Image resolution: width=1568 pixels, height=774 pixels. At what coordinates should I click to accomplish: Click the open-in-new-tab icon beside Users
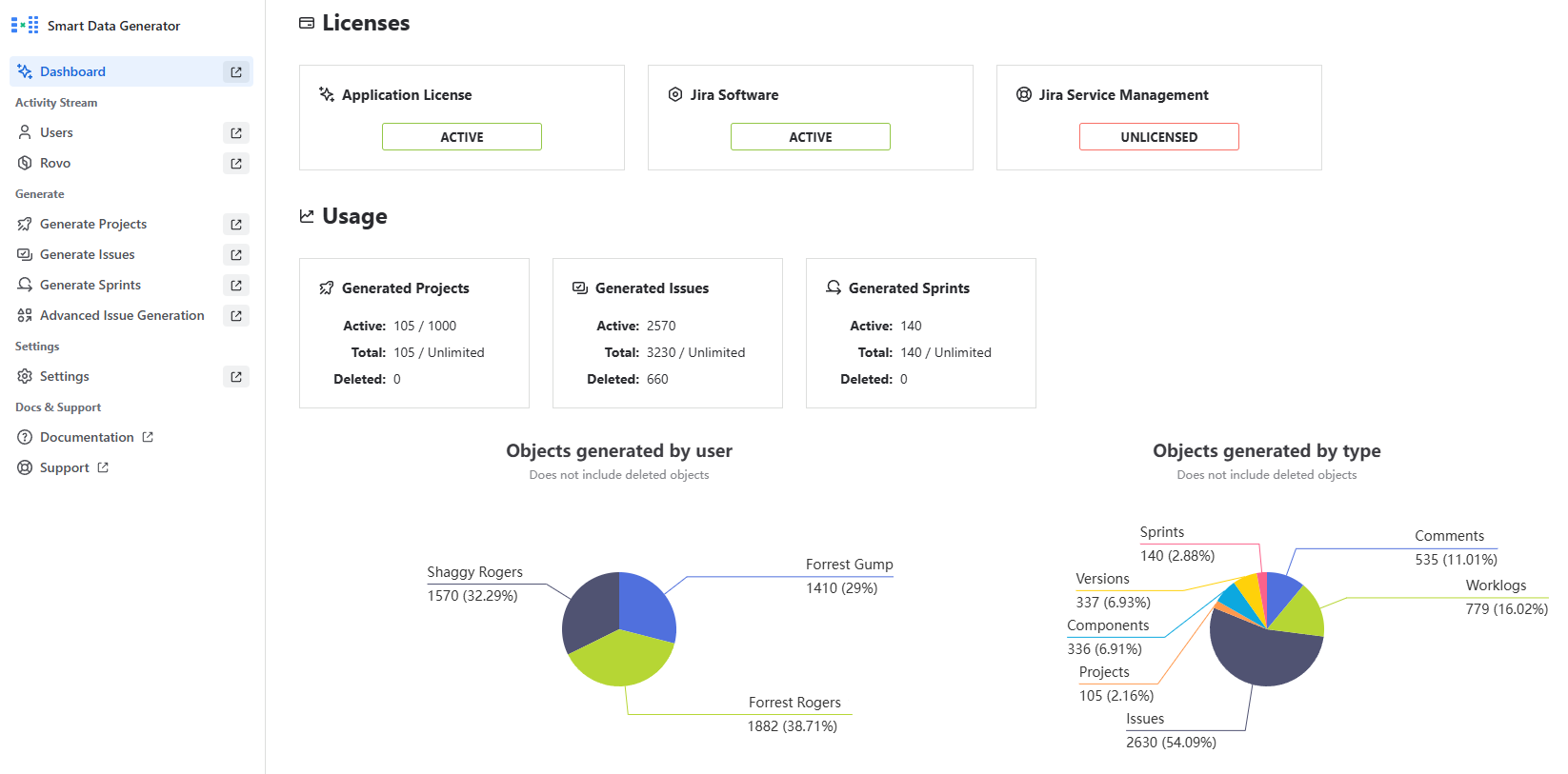[x=236, y=133]
